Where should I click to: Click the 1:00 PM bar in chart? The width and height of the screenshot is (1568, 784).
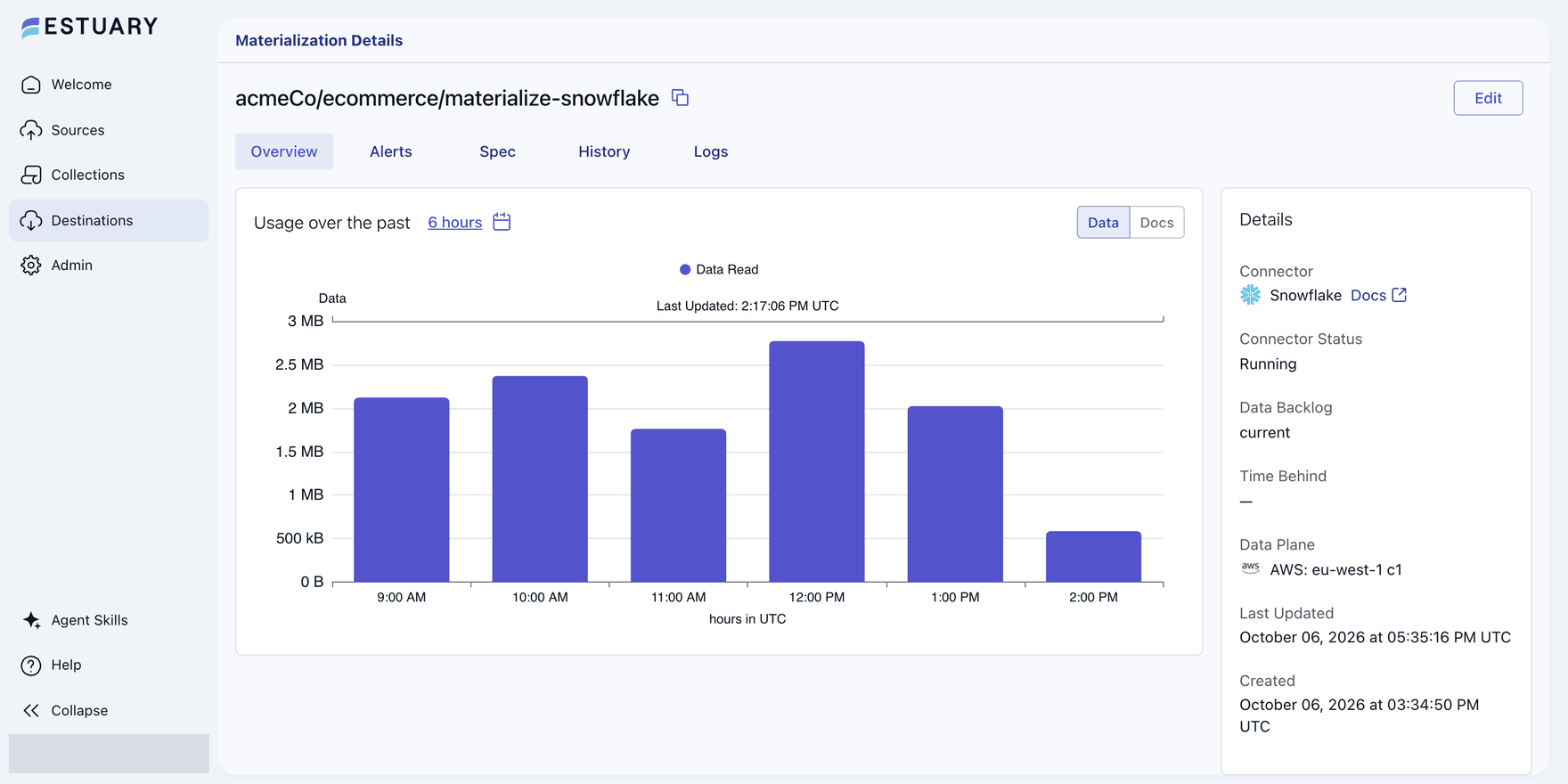point(955,494)
